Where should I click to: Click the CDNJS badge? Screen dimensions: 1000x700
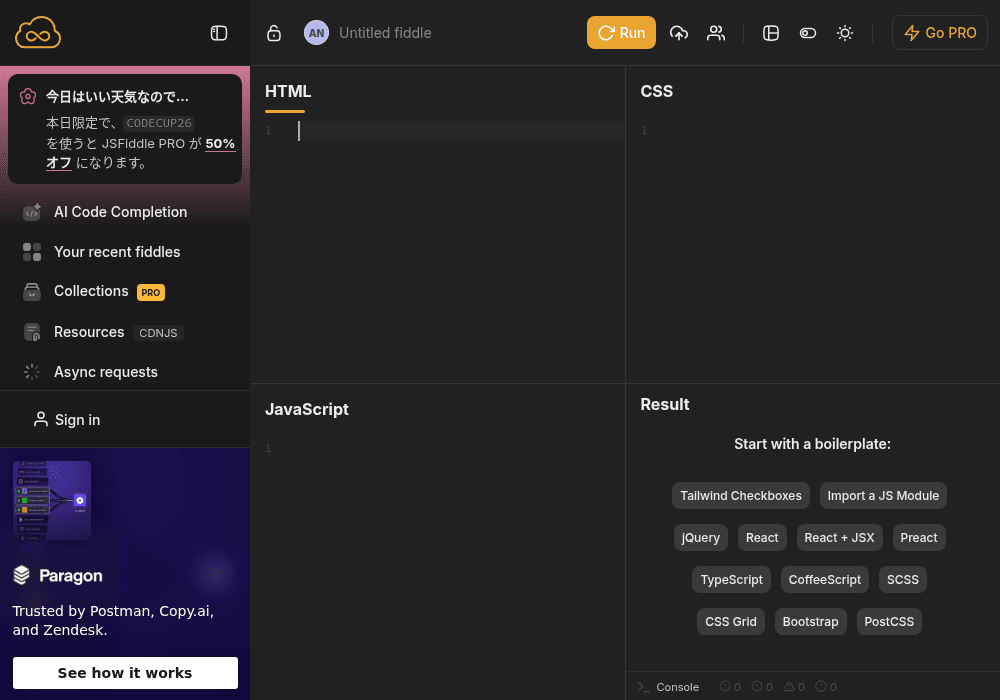tap(158, 333)
